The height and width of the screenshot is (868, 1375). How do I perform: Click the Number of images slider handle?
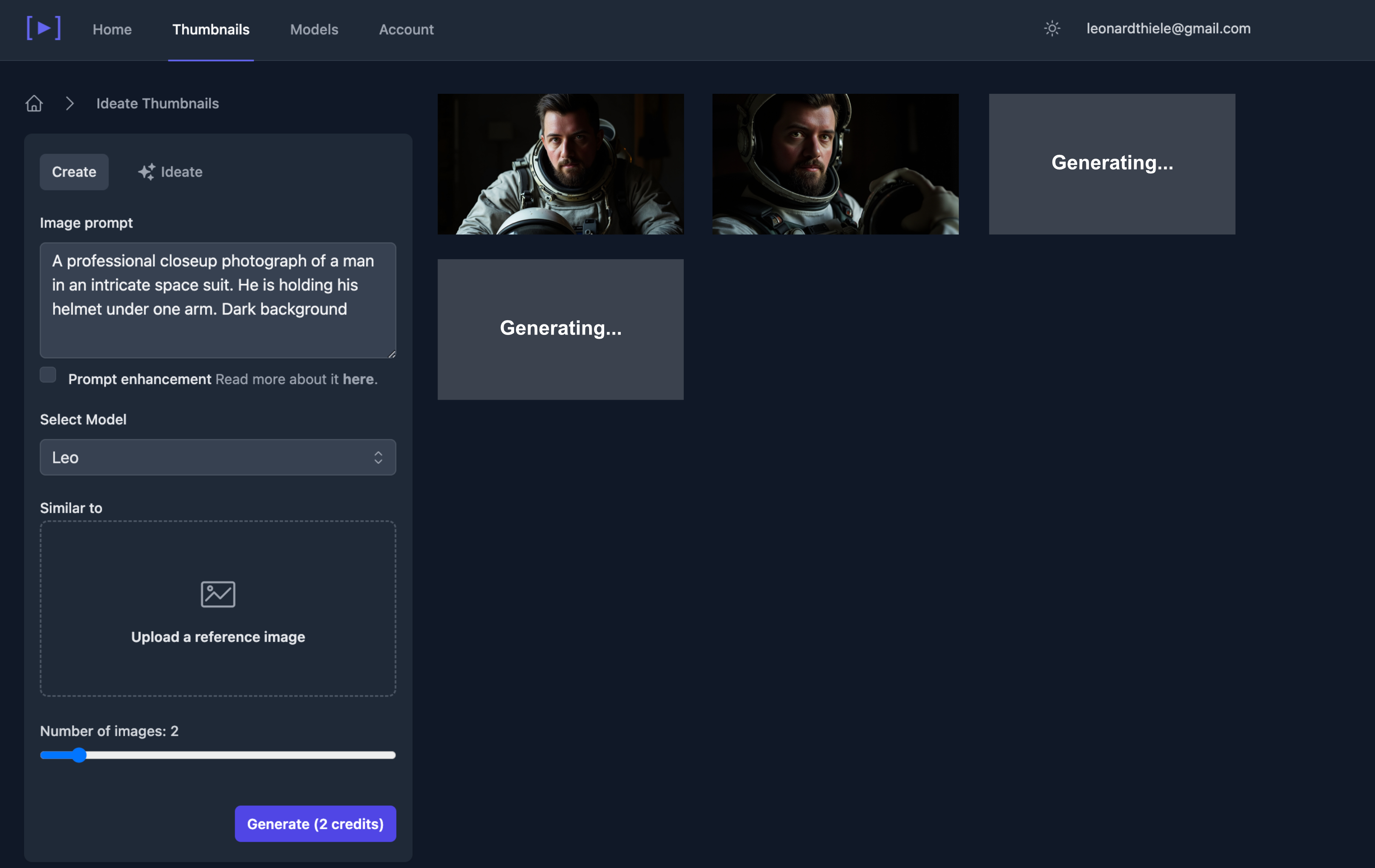pos(79,755)
